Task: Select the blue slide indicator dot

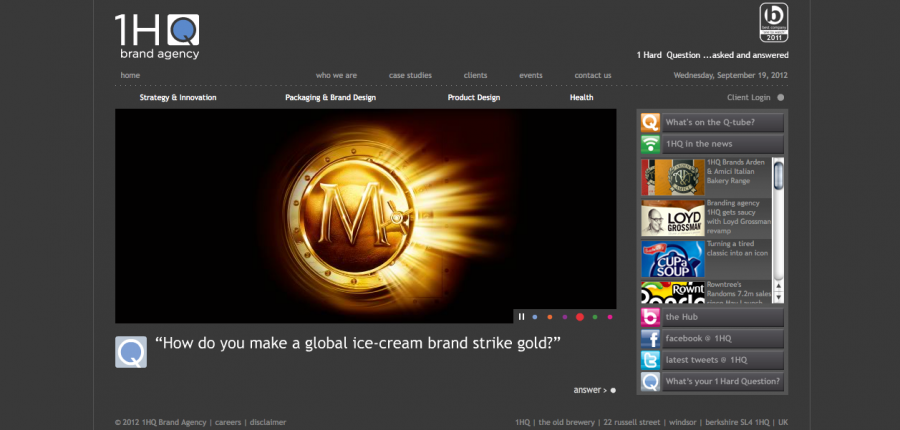Action: [x=535, y=317]
